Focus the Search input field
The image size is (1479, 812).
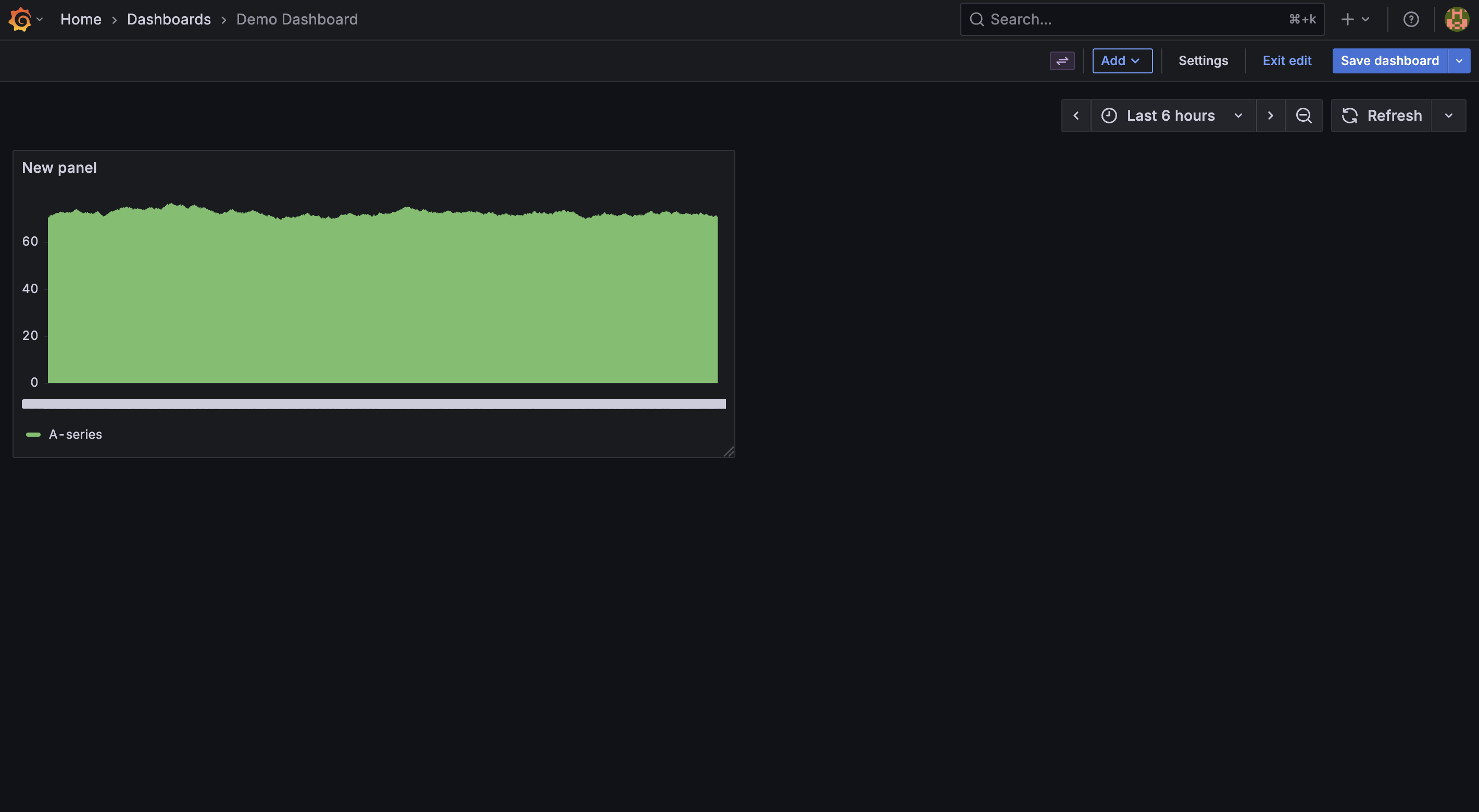point(1142,19)
